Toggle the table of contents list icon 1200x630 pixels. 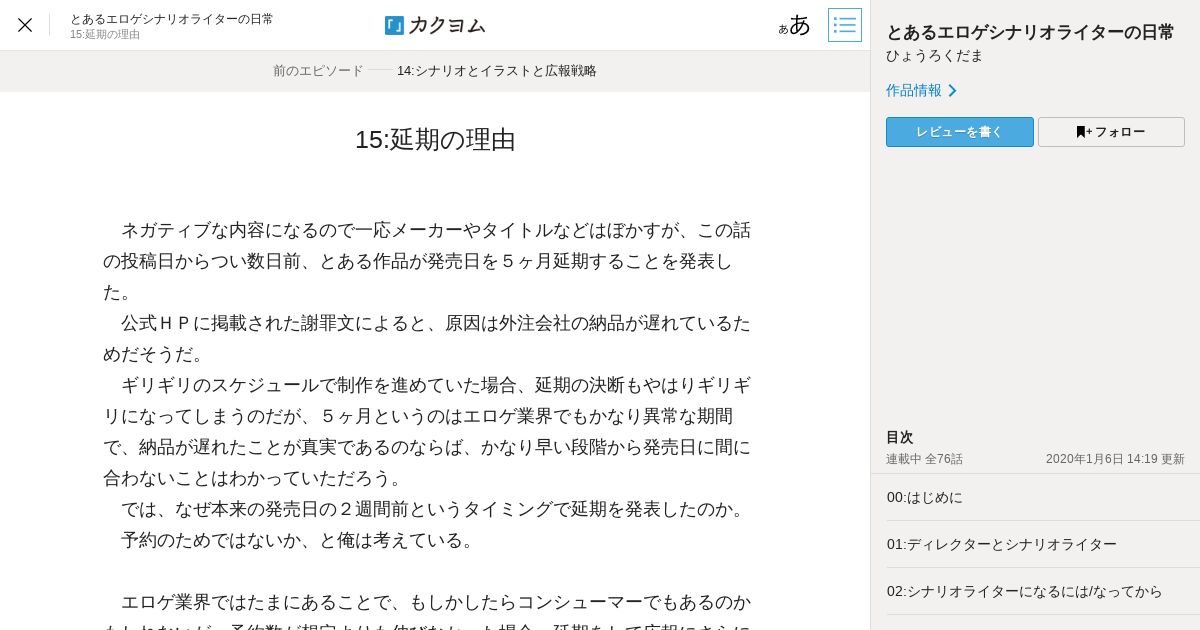[x=845, y=25]
